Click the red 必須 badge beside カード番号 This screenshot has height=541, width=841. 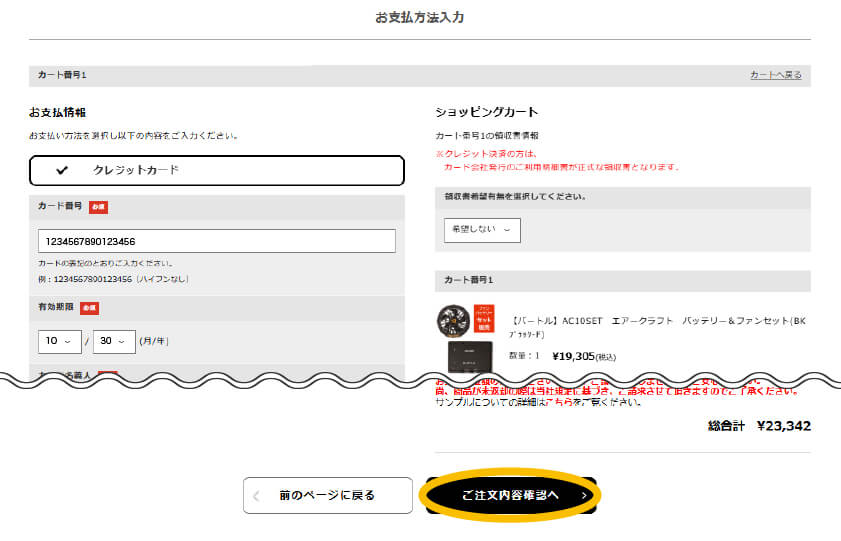[x=98, y=207]
